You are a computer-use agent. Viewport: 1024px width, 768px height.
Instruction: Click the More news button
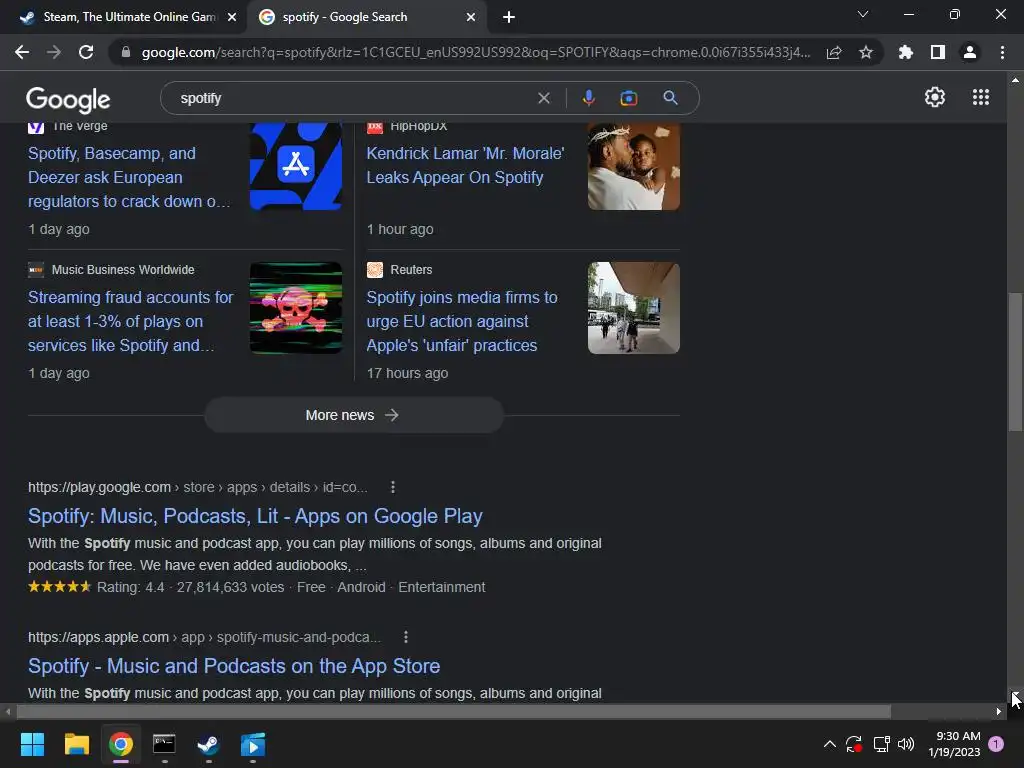[353, 415]
